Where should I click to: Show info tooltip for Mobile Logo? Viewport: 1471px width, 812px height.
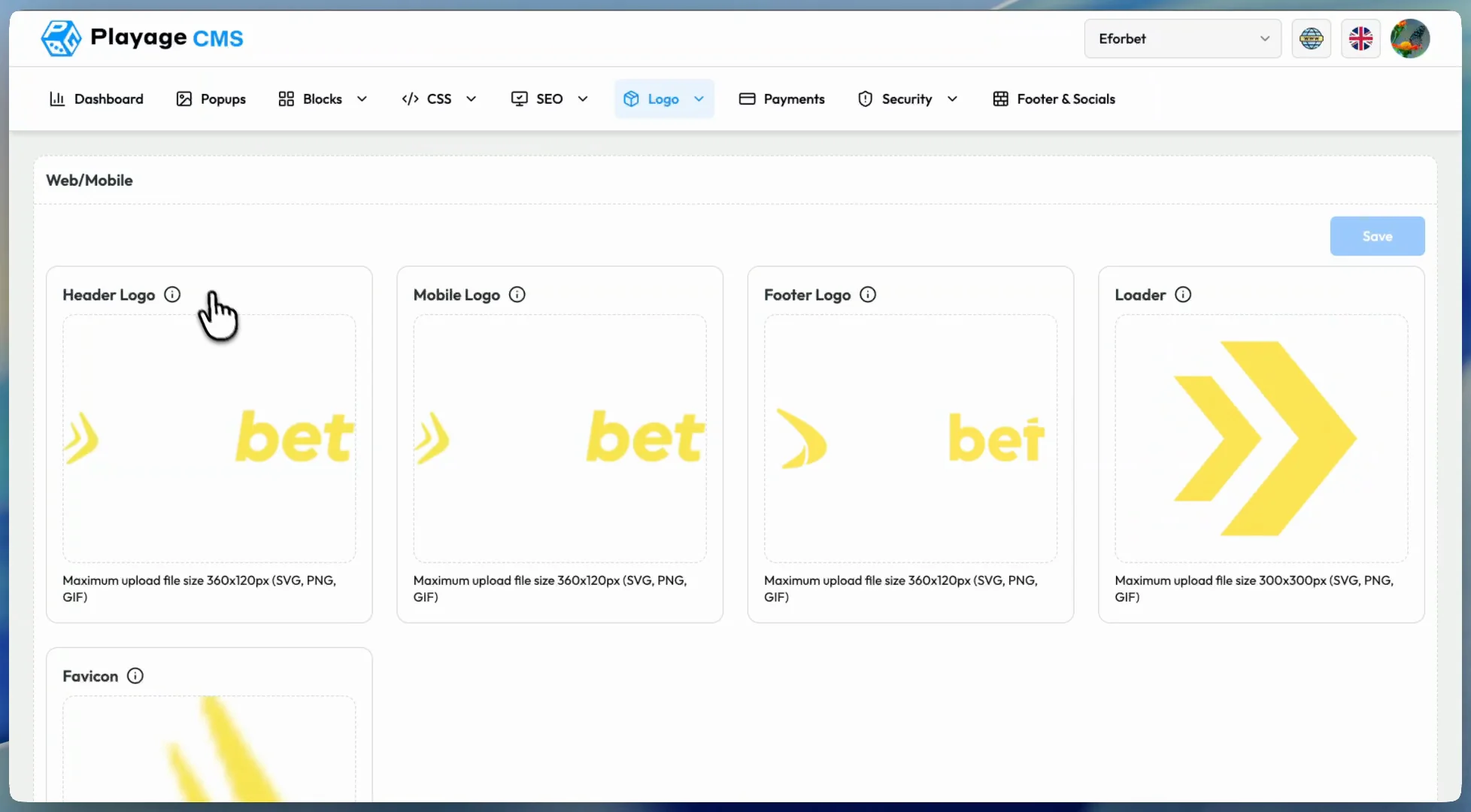pos(517,295)
